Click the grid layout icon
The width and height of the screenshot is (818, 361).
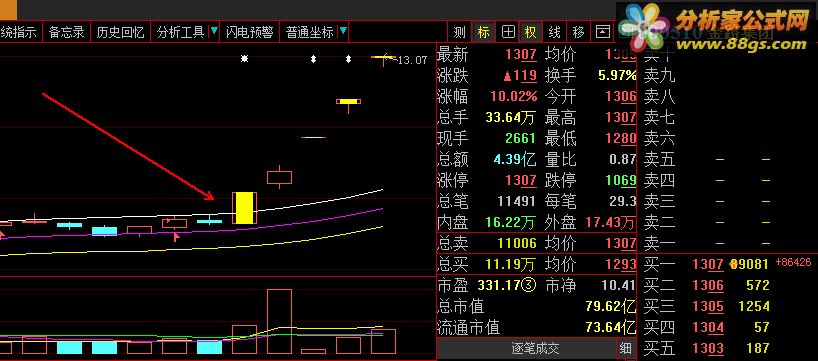(507, 32)
